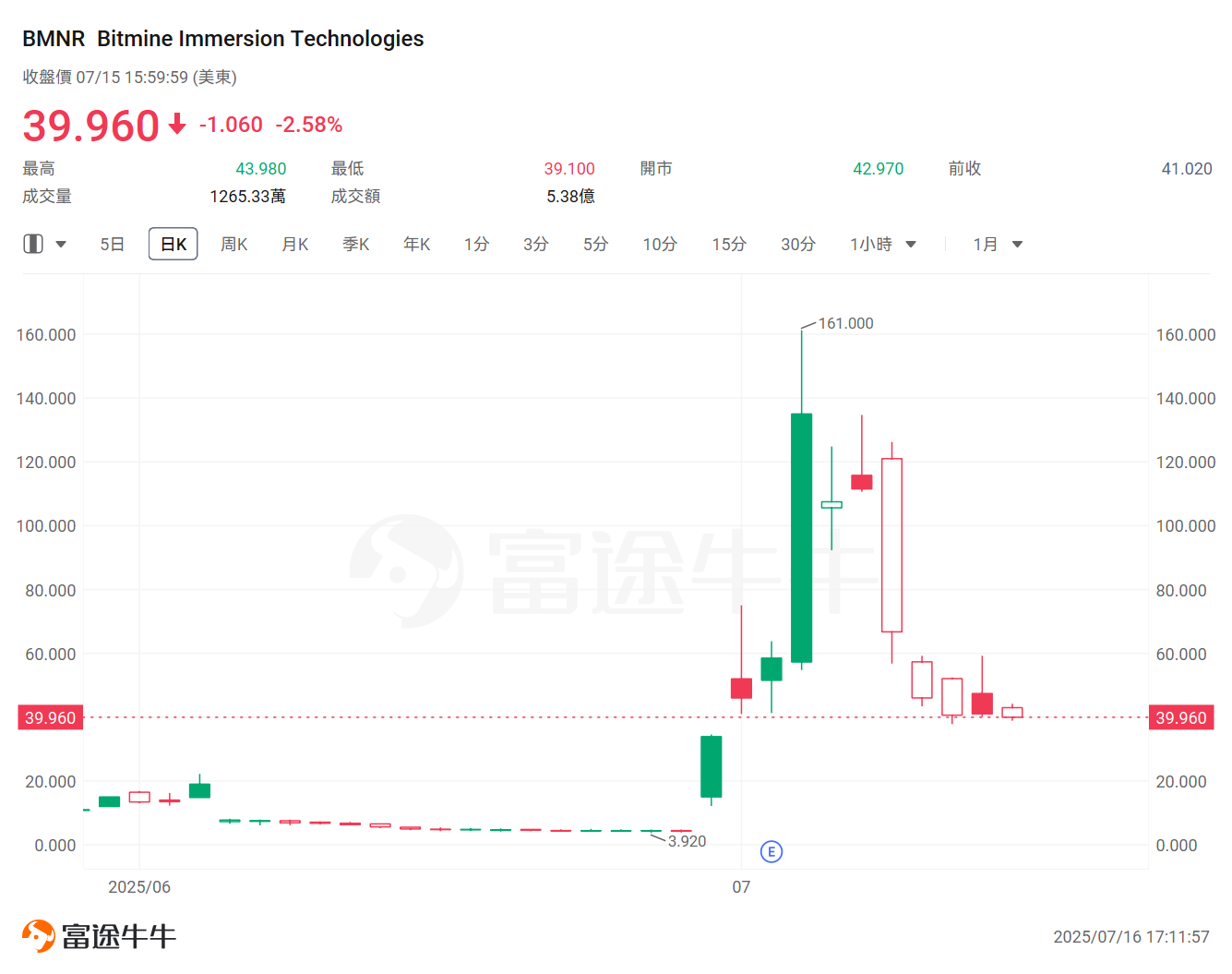Click the 3.920 low price label
This screenshot has height=974, width=1232.
point(687,841)
